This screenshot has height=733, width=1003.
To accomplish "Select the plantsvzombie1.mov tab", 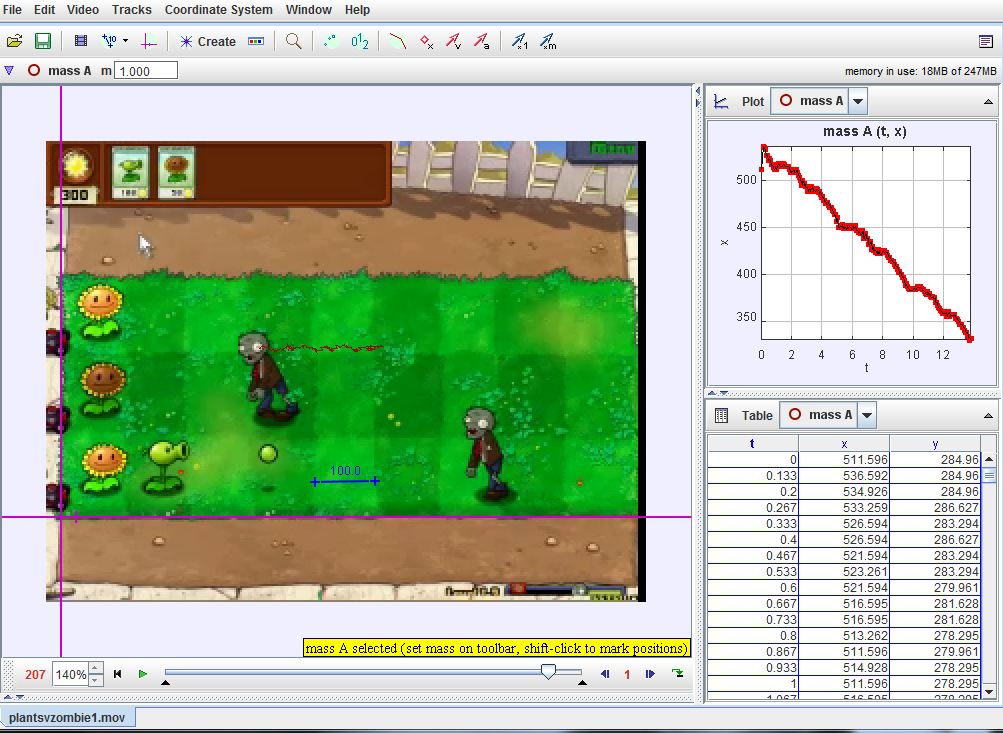I will [x=67, y=717].
